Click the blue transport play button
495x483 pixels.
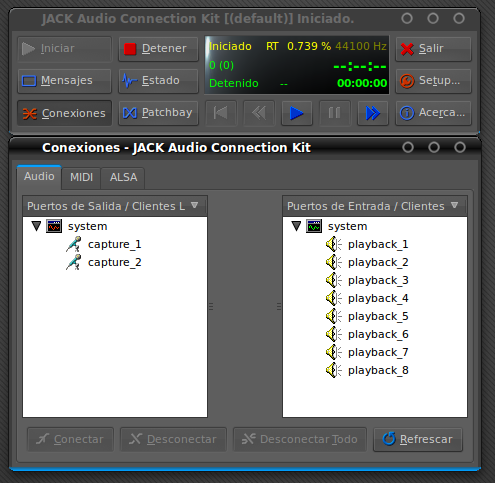[x=297, y=113]
